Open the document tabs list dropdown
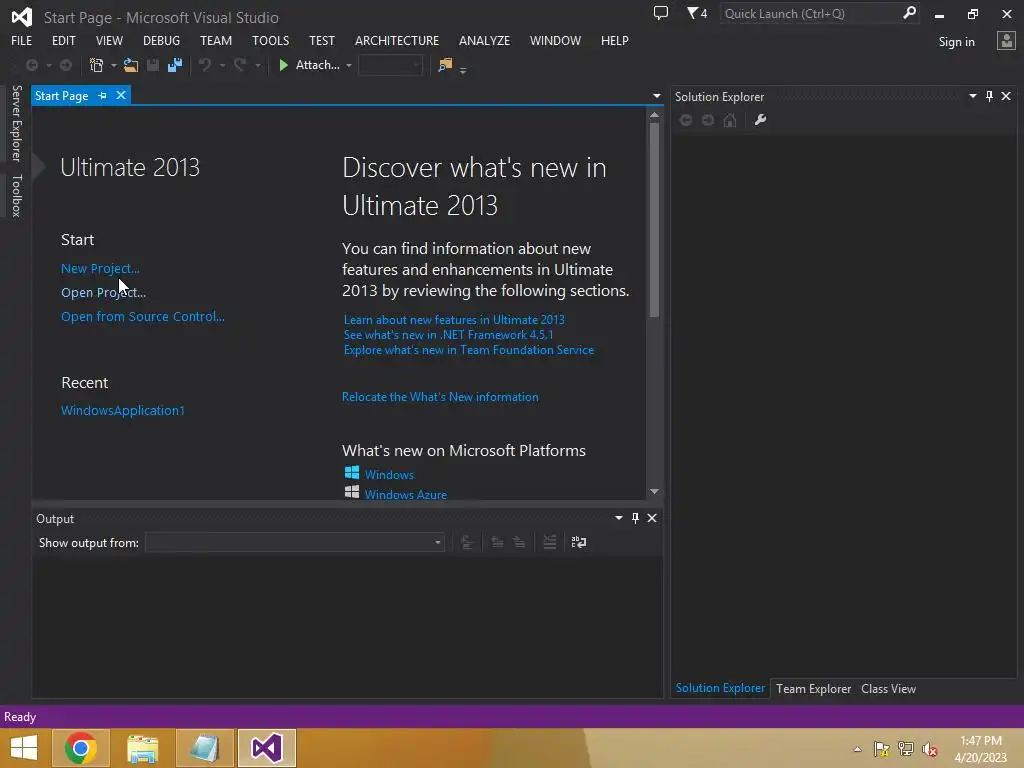The height and width of the screenshot is (768, 1024). click(x=656, y=96)
